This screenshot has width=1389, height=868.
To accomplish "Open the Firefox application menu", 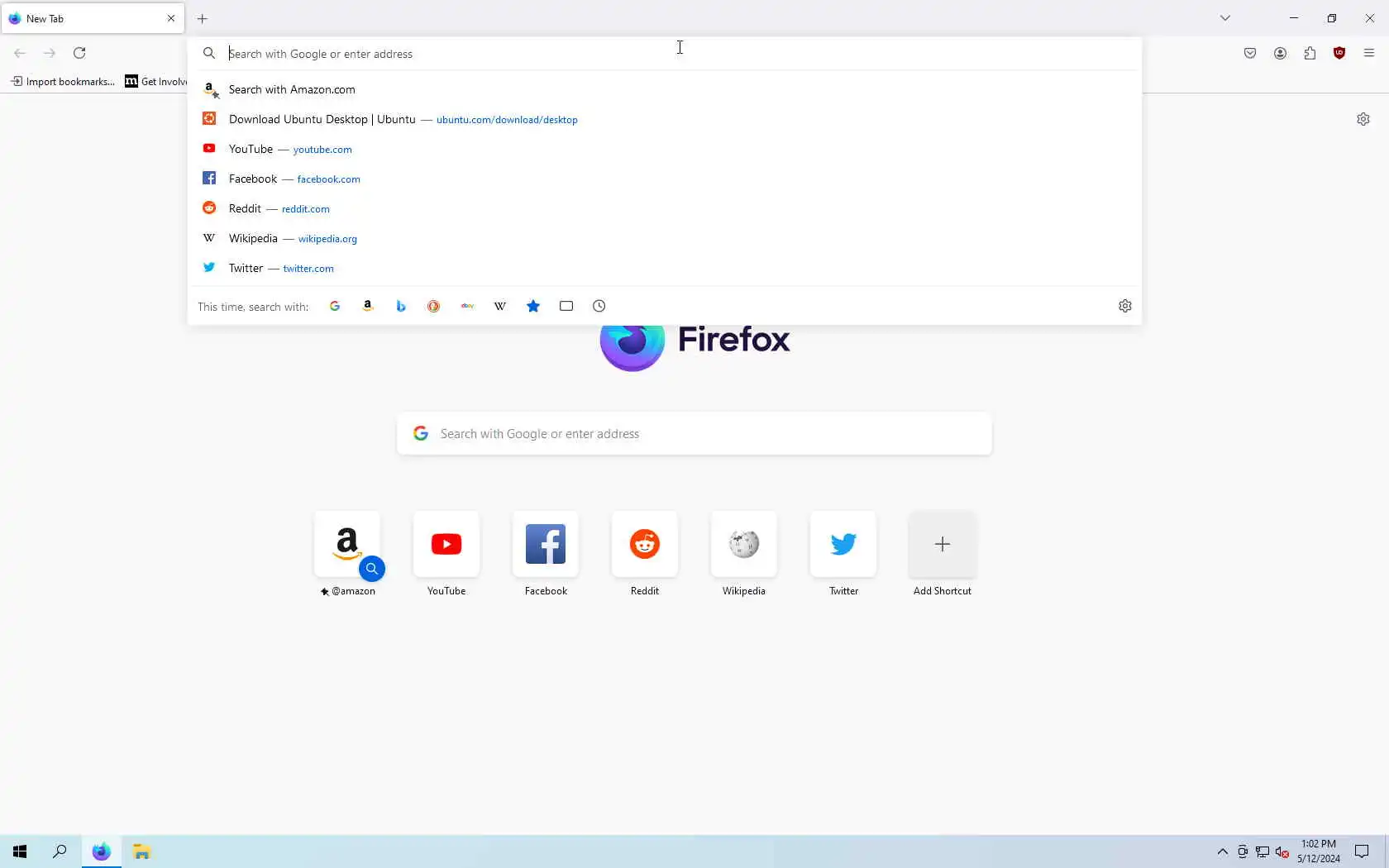I will (x=1369, y=53).
